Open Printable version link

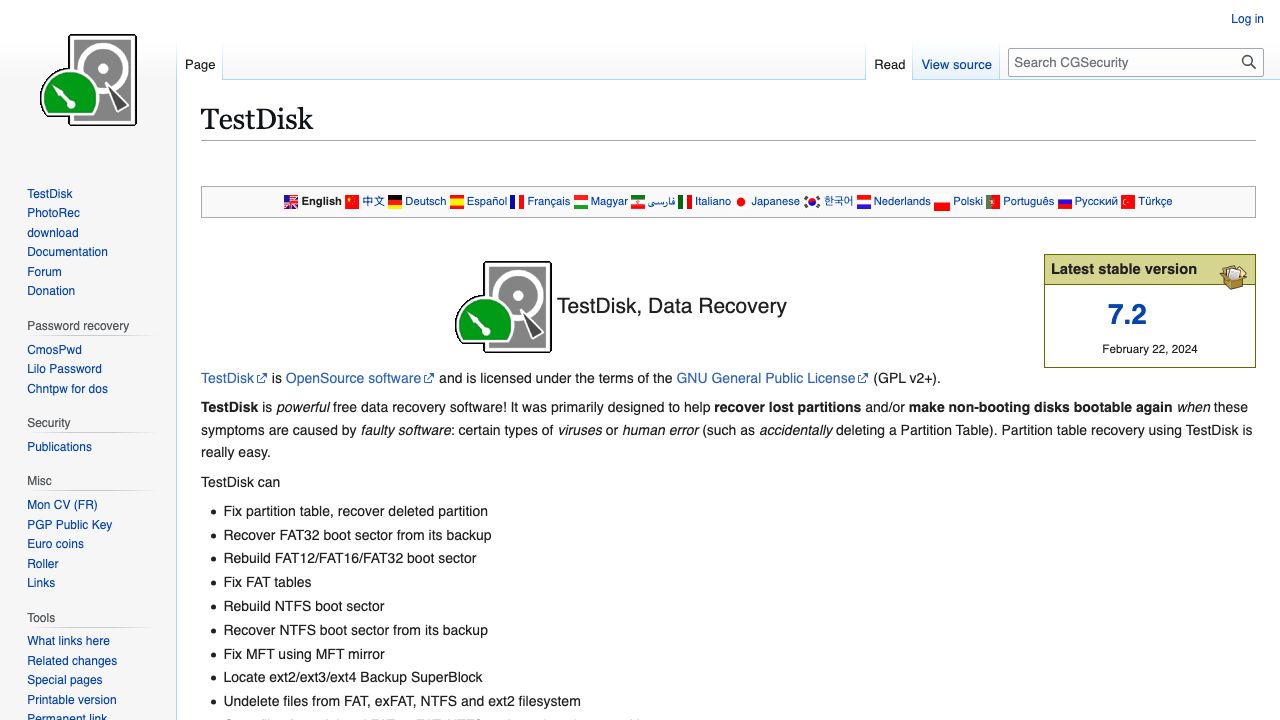pyautogui.click(x=72, y=700)
